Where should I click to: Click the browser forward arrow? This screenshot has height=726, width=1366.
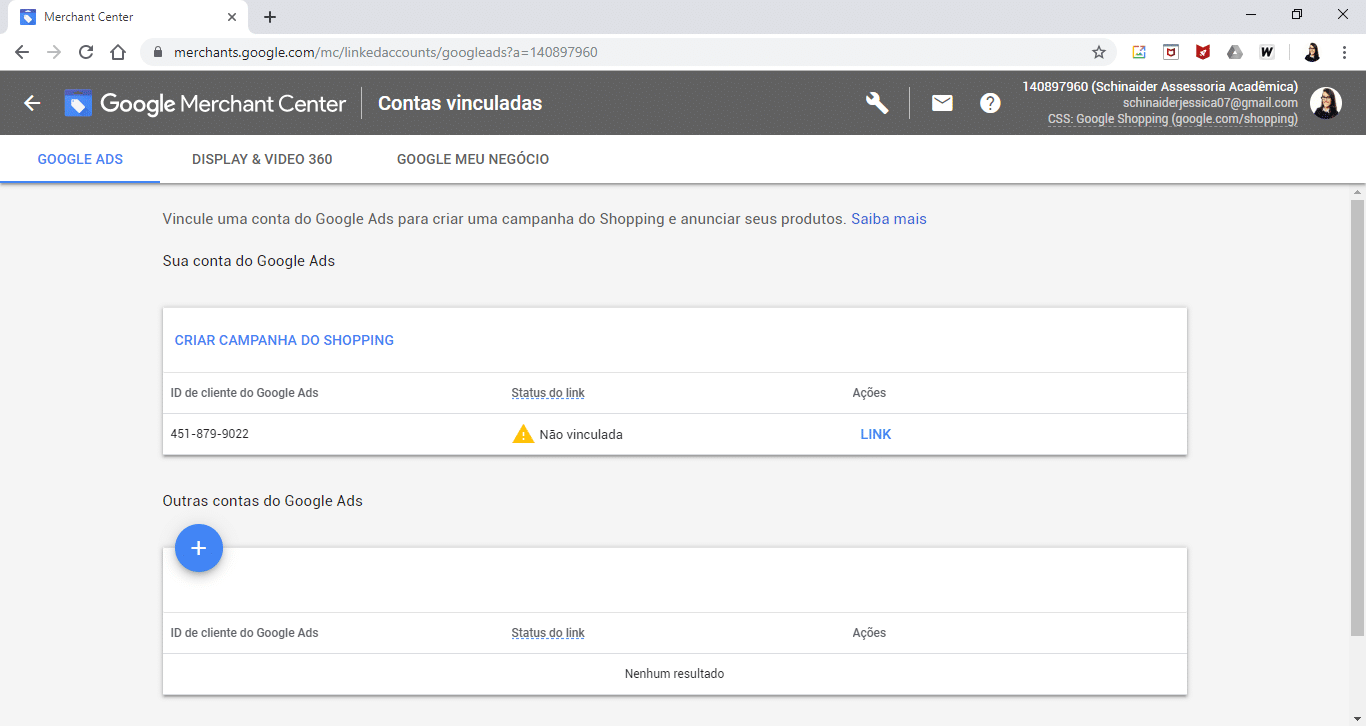coord(54,52)
